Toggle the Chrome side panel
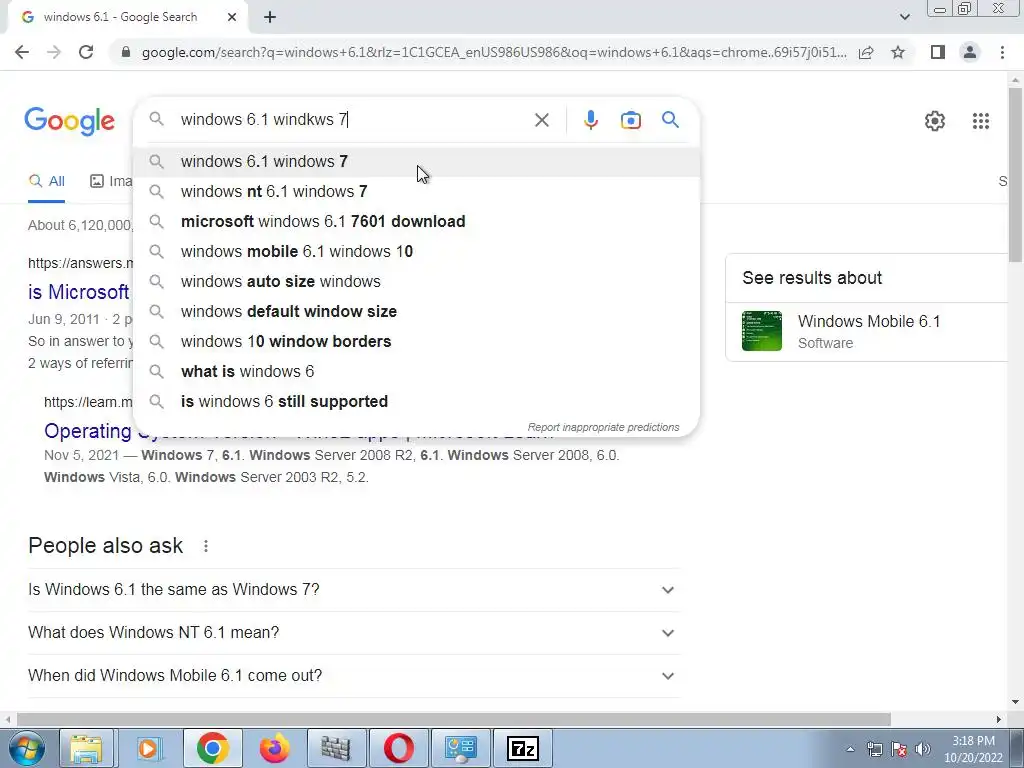1024x768 pixels. pos(938,52)
